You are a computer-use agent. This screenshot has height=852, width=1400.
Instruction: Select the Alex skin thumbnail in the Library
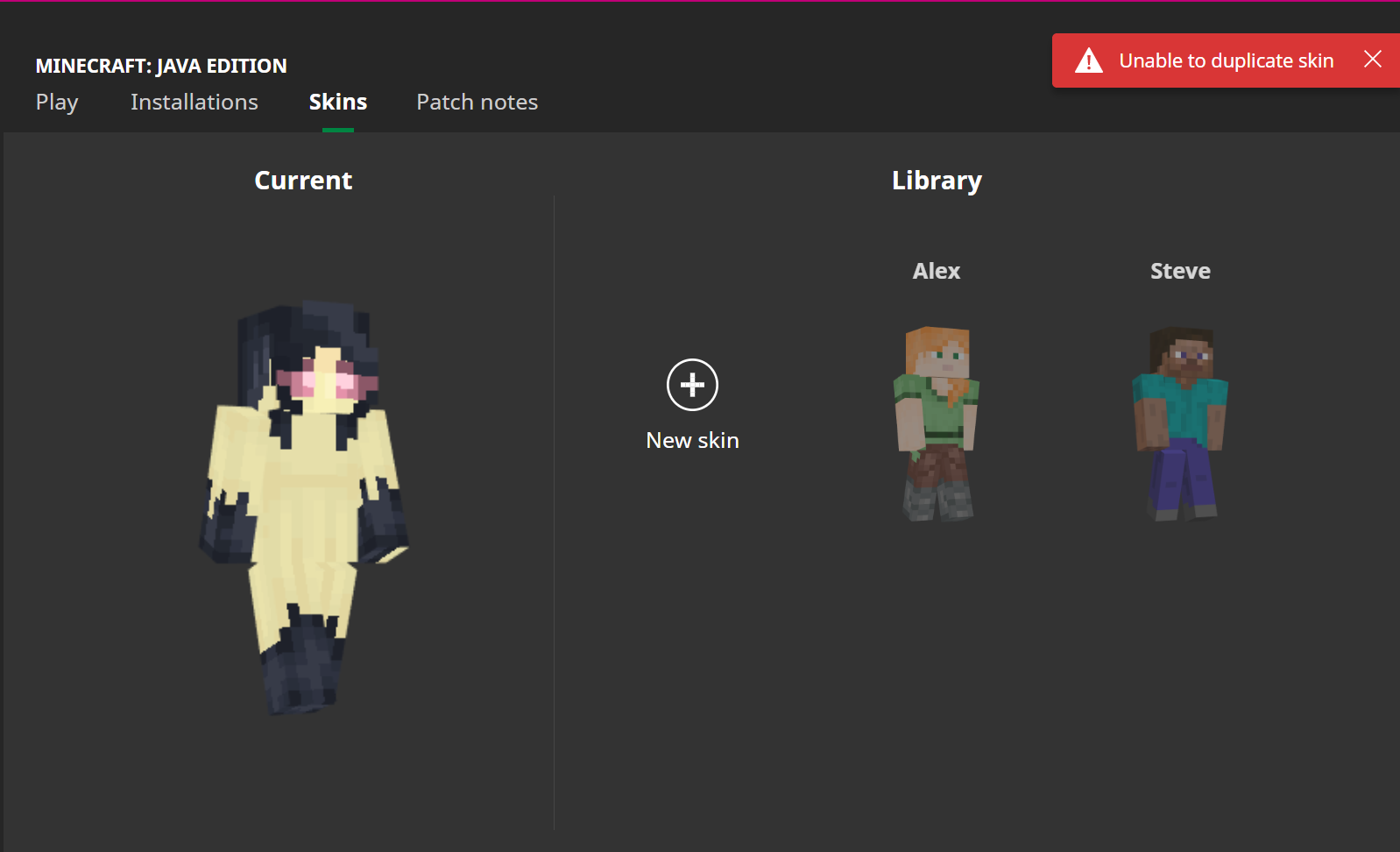click(937, 424)
